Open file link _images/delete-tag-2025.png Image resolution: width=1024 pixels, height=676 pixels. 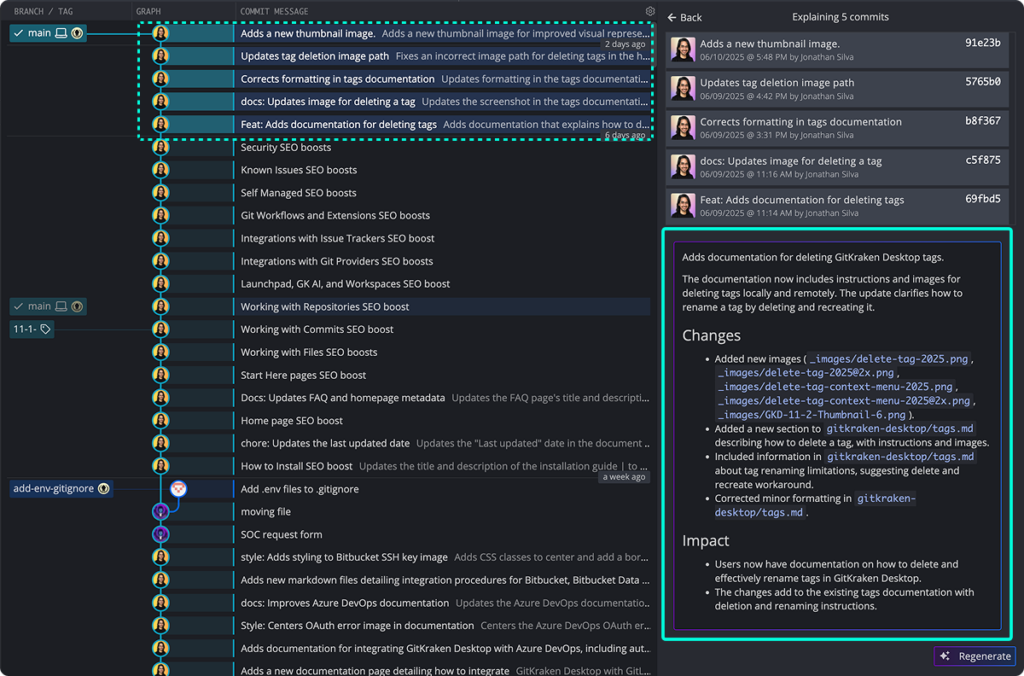888,359
